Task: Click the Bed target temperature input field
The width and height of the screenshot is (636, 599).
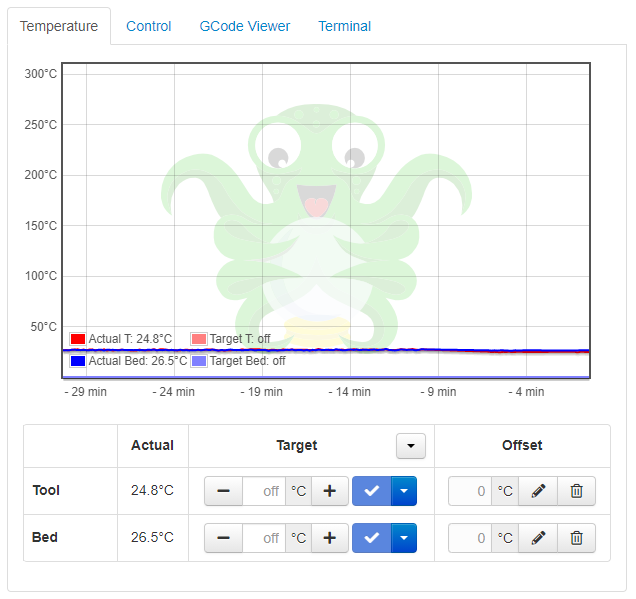Action: [x=264, y=538]
